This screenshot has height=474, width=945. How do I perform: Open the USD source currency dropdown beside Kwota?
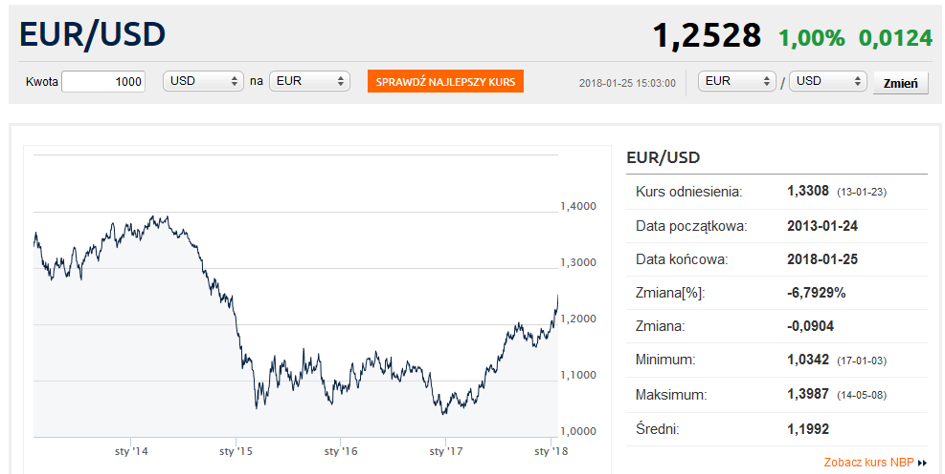[204, 81]
